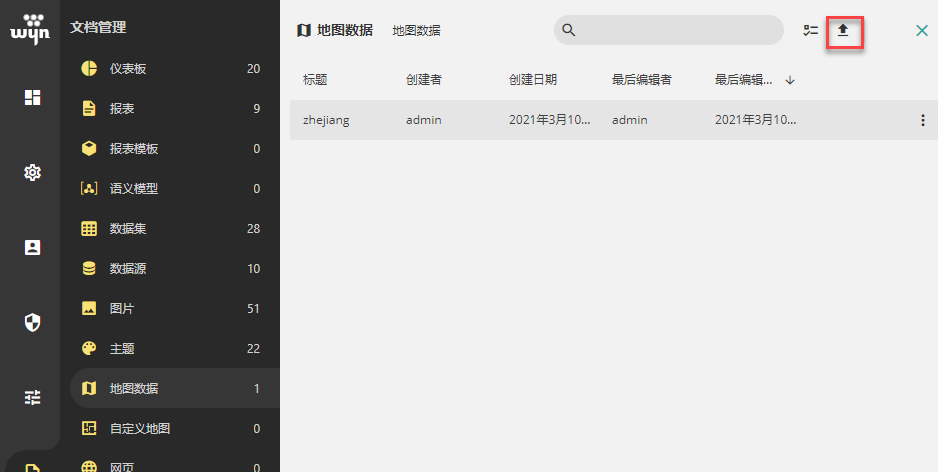The width and height of the screenshot is (938, 472).
Task: Click the 报表模板 cube icon
Action: tap(89, 148)
